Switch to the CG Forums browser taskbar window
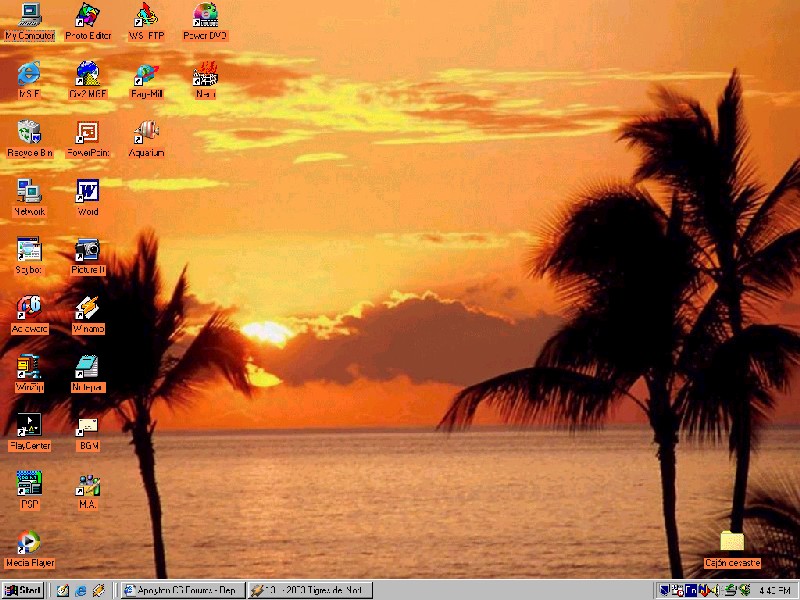 [x=182, y=590]
